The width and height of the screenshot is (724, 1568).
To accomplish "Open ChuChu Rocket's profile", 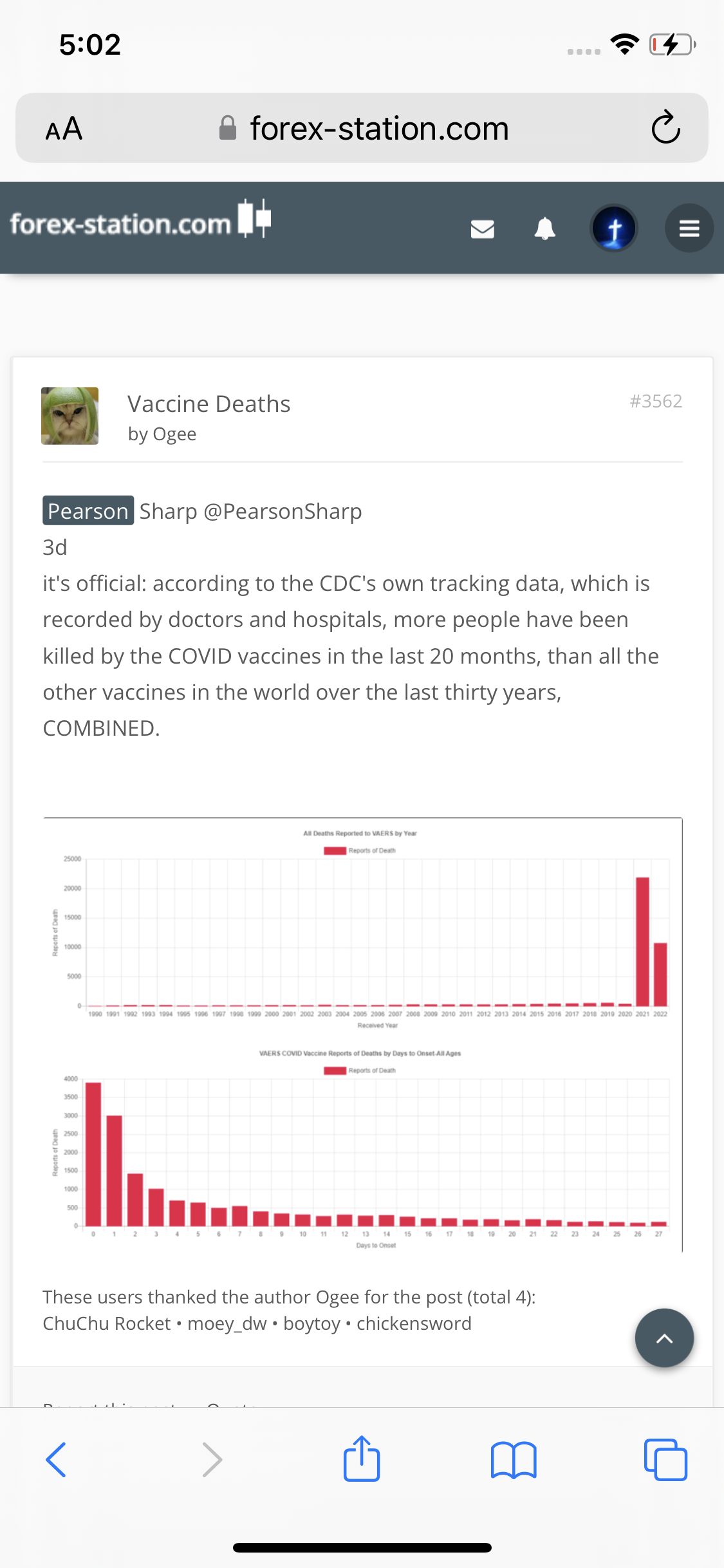I will pos(106,1323).
